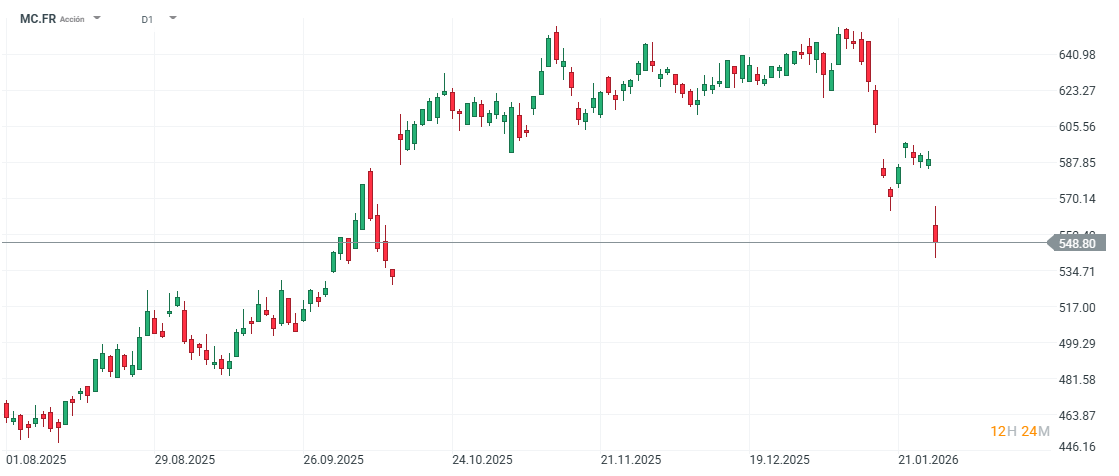Click the 01.08.2025 date on time axis

[x=36, y=460]
